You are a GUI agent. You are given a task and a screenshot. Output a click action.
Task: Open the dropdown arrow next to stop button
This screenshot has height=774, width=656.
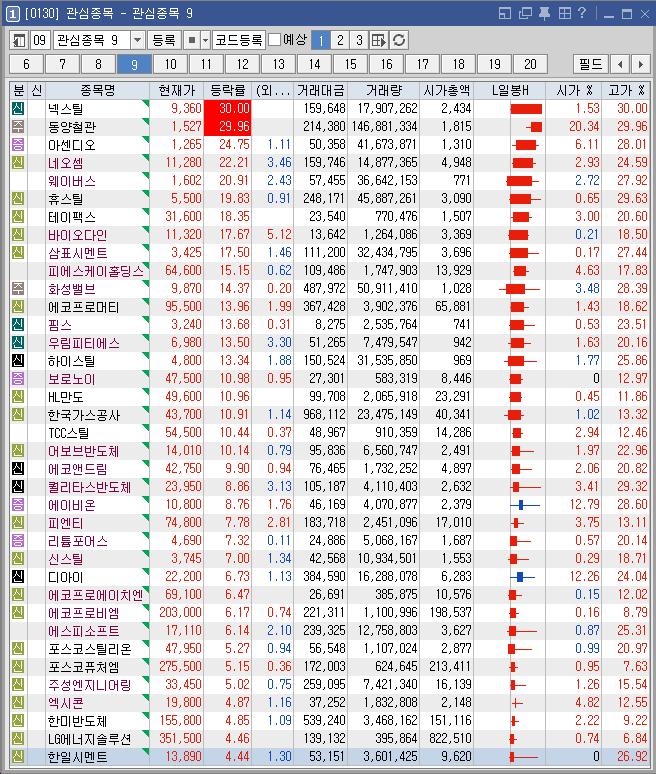click(x=205, y=40)
